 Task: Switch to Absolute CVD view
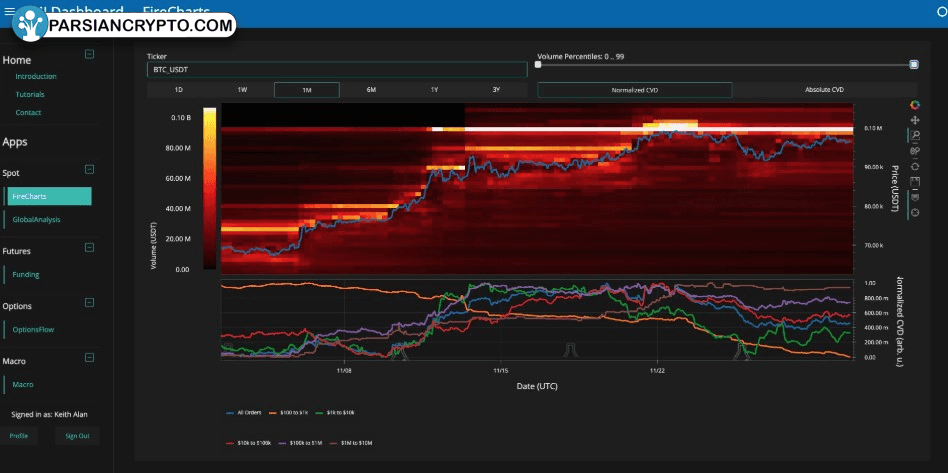tap(825, 90)
